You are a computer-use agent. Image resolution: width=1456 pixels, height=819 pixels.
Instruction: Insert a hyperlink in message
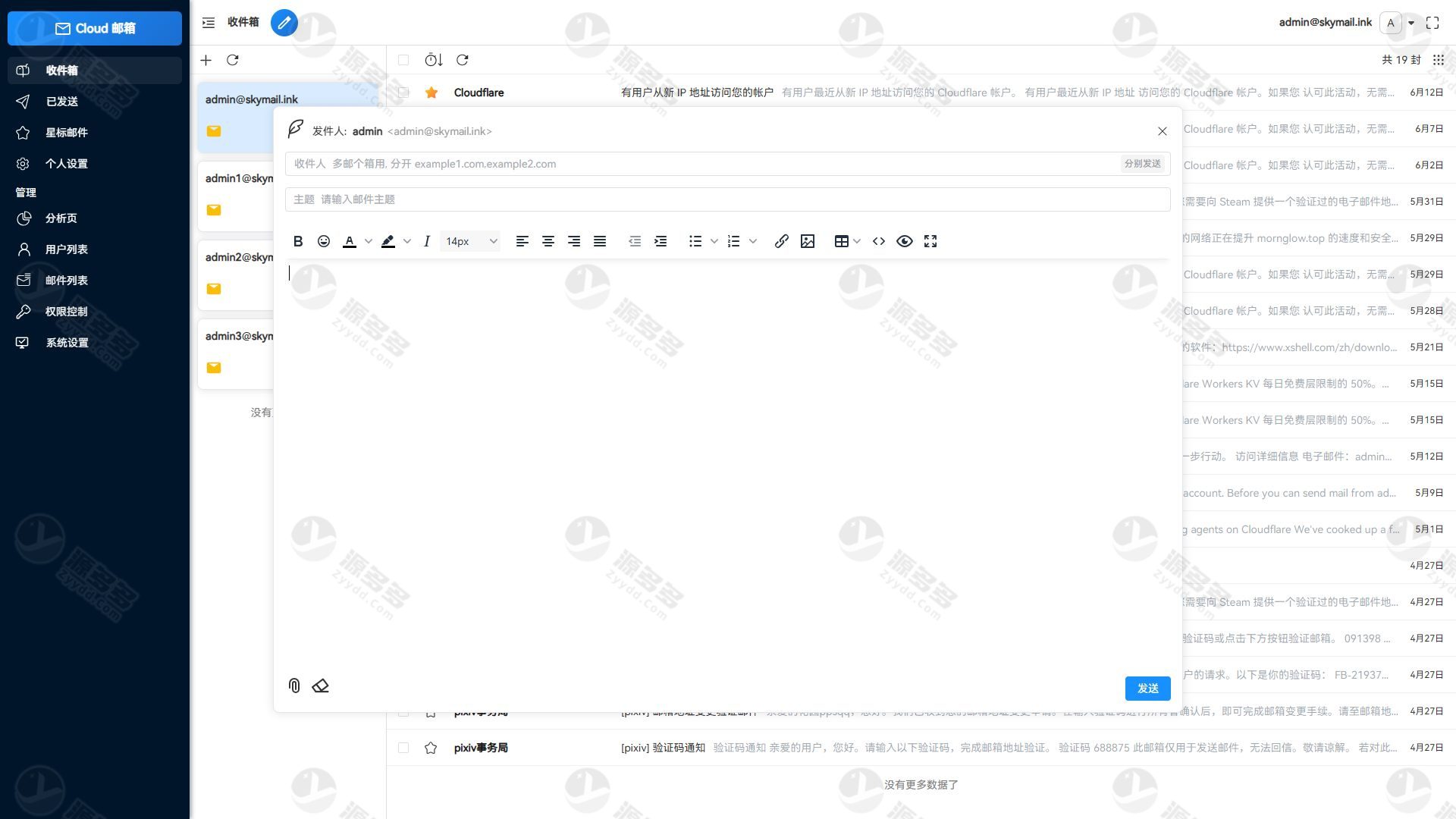[x=781, y=241]
